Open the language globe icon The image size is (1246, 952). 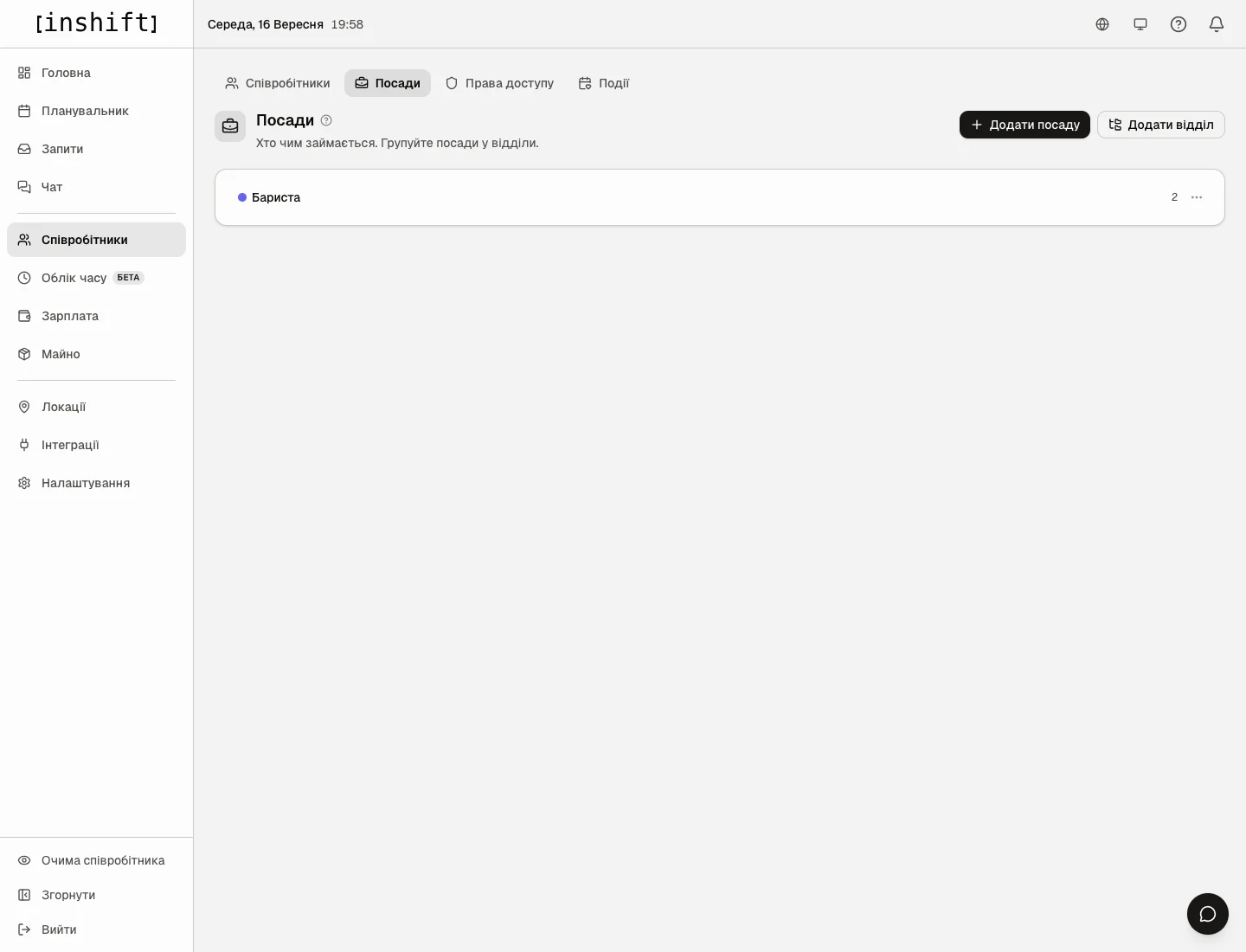(x=1102, y=24)
